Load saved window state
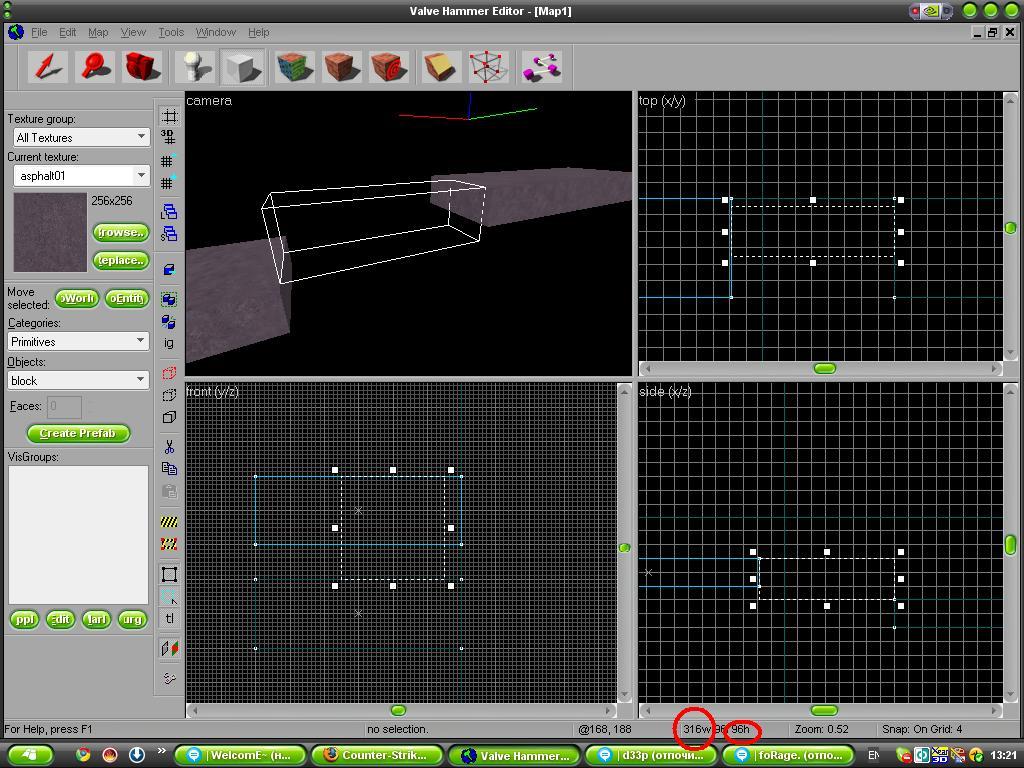This screenshot has width=1024, height=768. point(169,212)
